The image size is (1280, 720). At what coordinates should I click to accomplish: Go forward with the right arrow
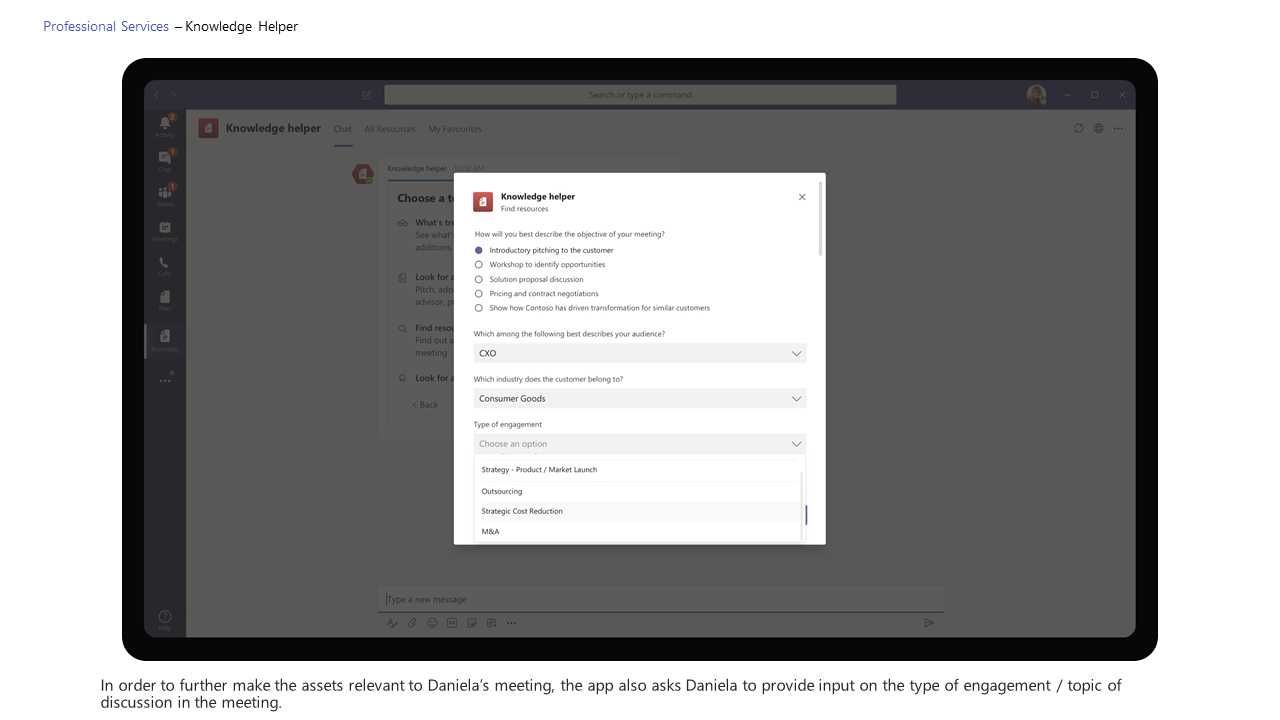click(173, 95)
